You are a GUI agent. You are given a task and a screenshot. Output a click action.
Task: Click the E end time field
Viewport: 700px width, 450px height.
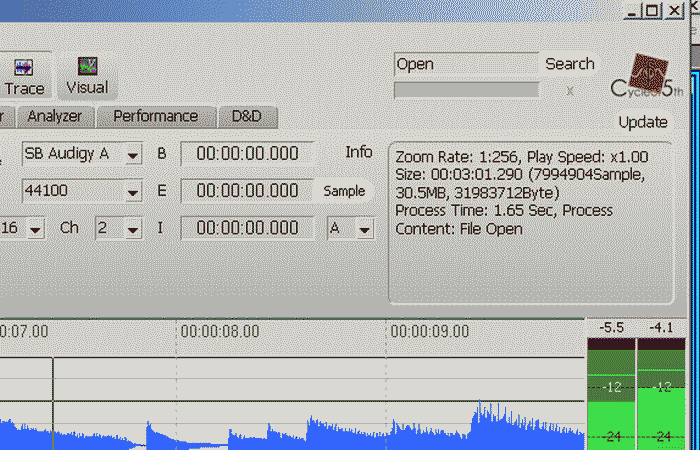[x=246, y=191]
